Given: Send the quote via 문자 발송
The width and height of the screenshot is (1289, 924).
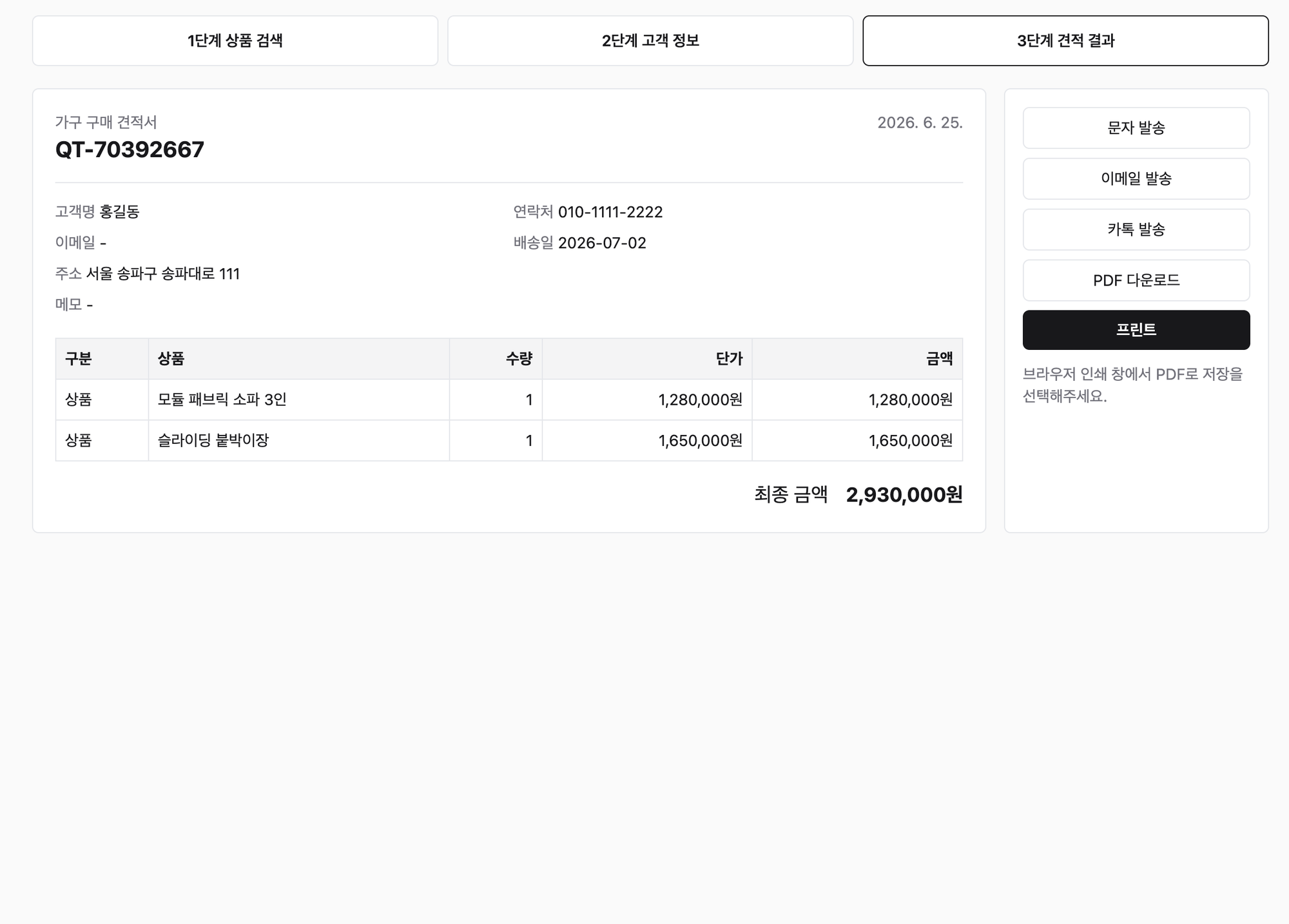Looking at the screenshot, I should [1136, 128].
